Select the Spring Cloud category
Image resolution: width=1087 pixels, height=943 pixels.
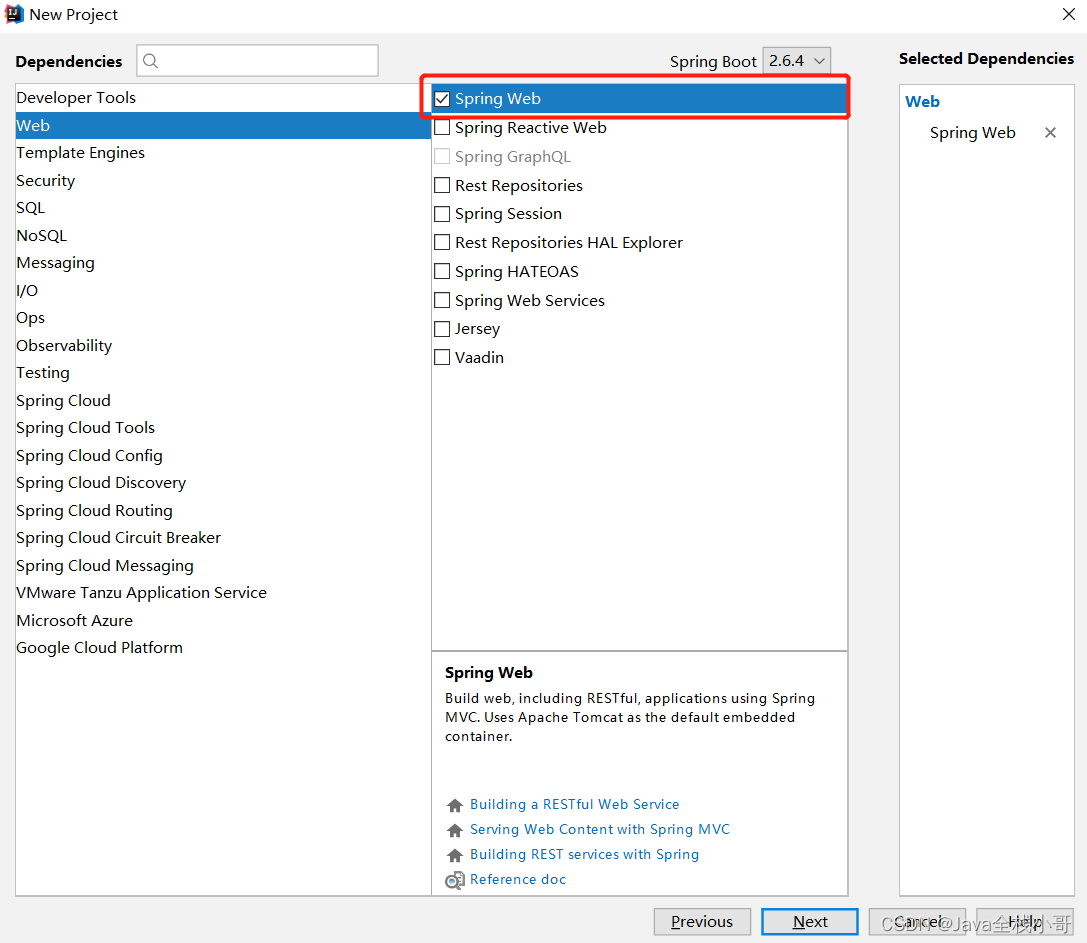click(223, 401)
